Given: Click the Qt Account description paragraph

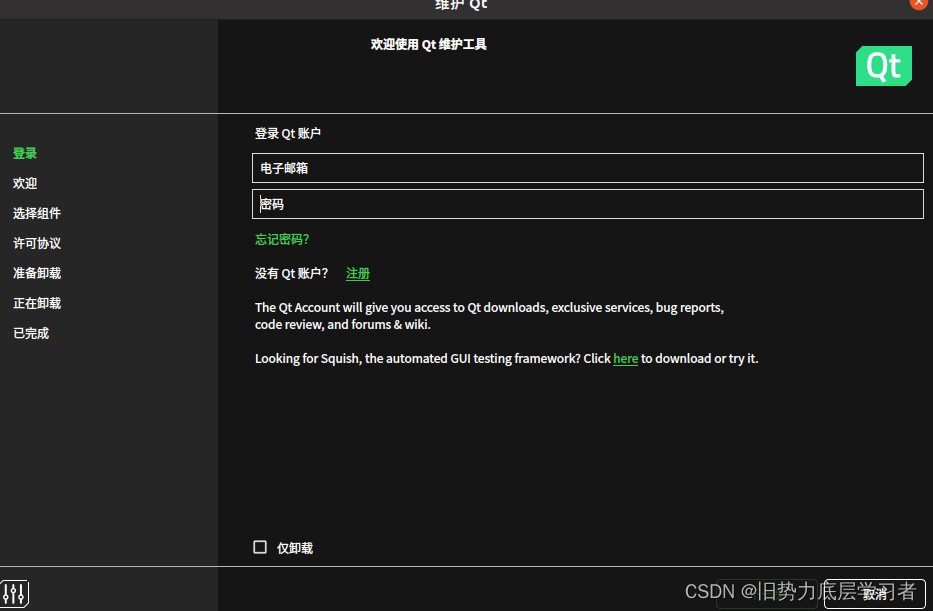Looking at the screenshot, I should tap(489, 316).
